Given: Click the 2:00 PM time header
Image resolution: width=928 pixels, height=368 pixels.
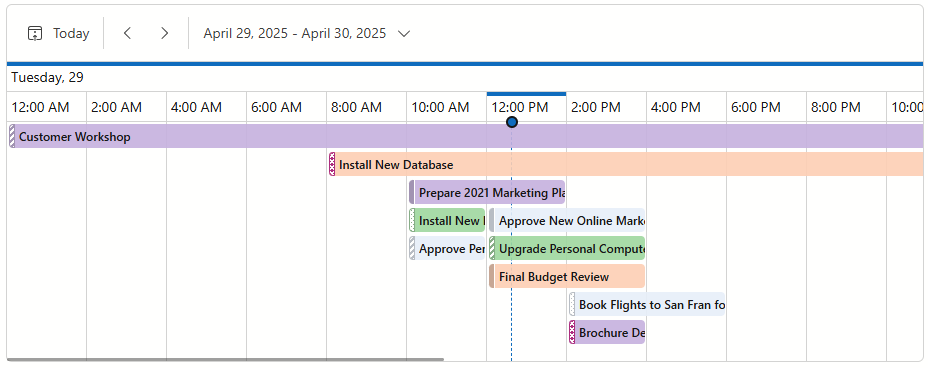Looking at the screenshot, I should (606, 107).
